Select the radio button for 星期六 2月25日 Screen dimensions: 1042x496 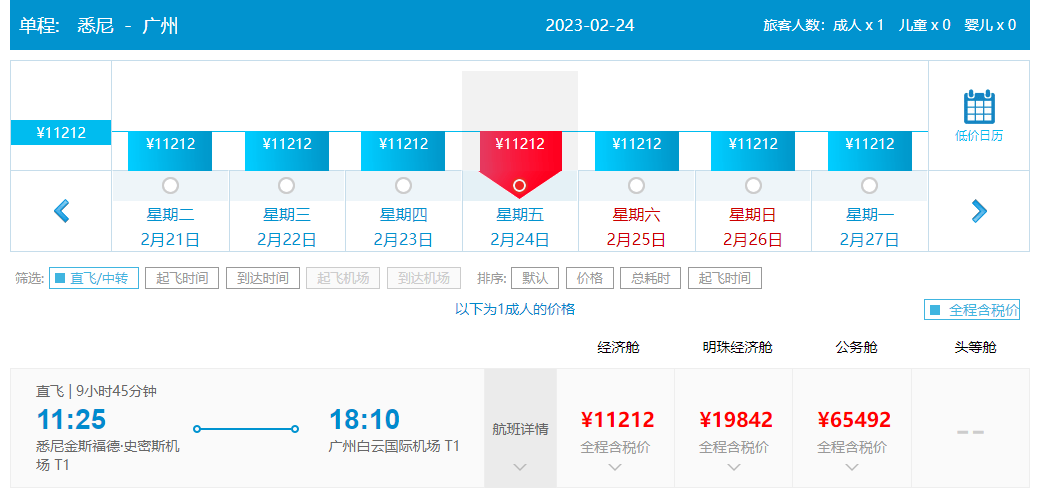636,185
